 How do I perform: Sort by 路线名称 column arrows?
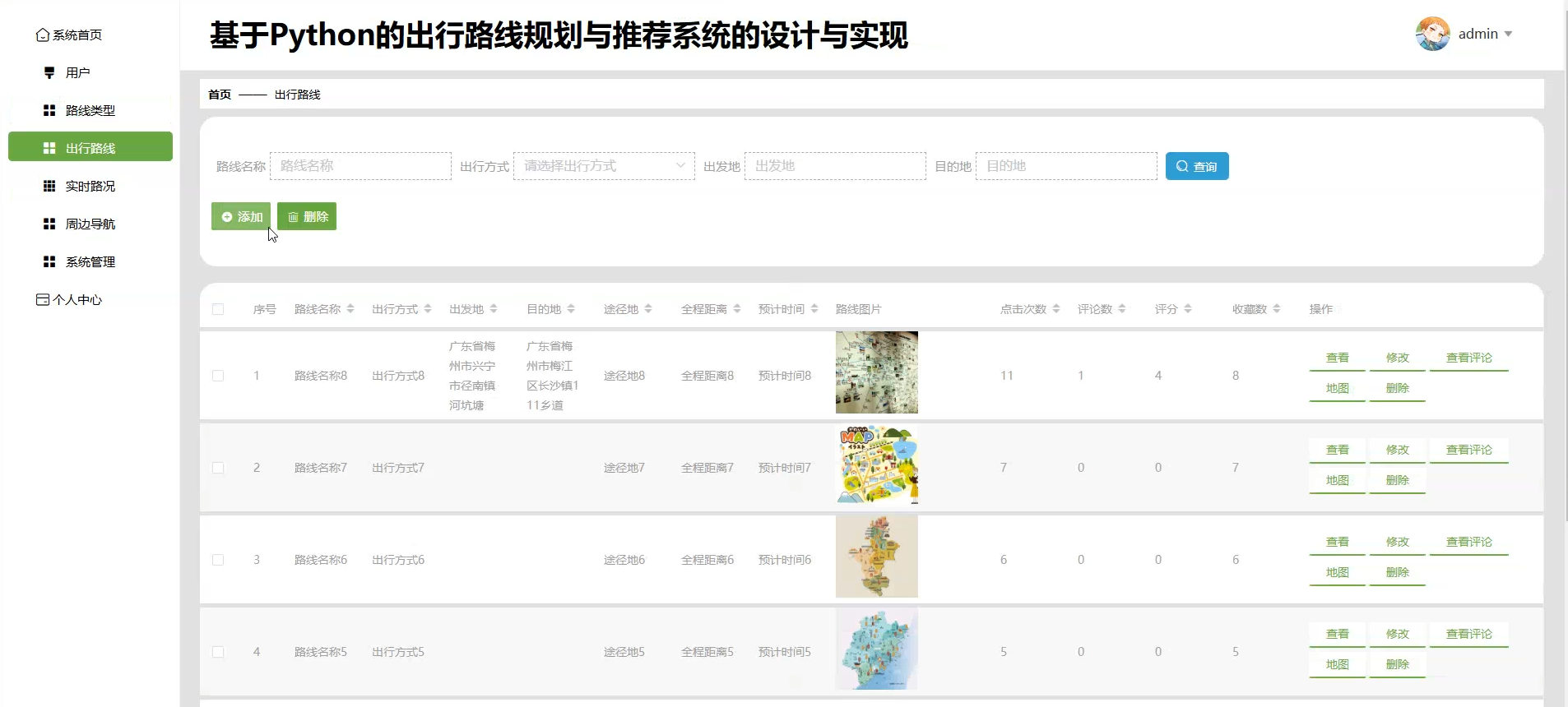[x=350, y=309]
